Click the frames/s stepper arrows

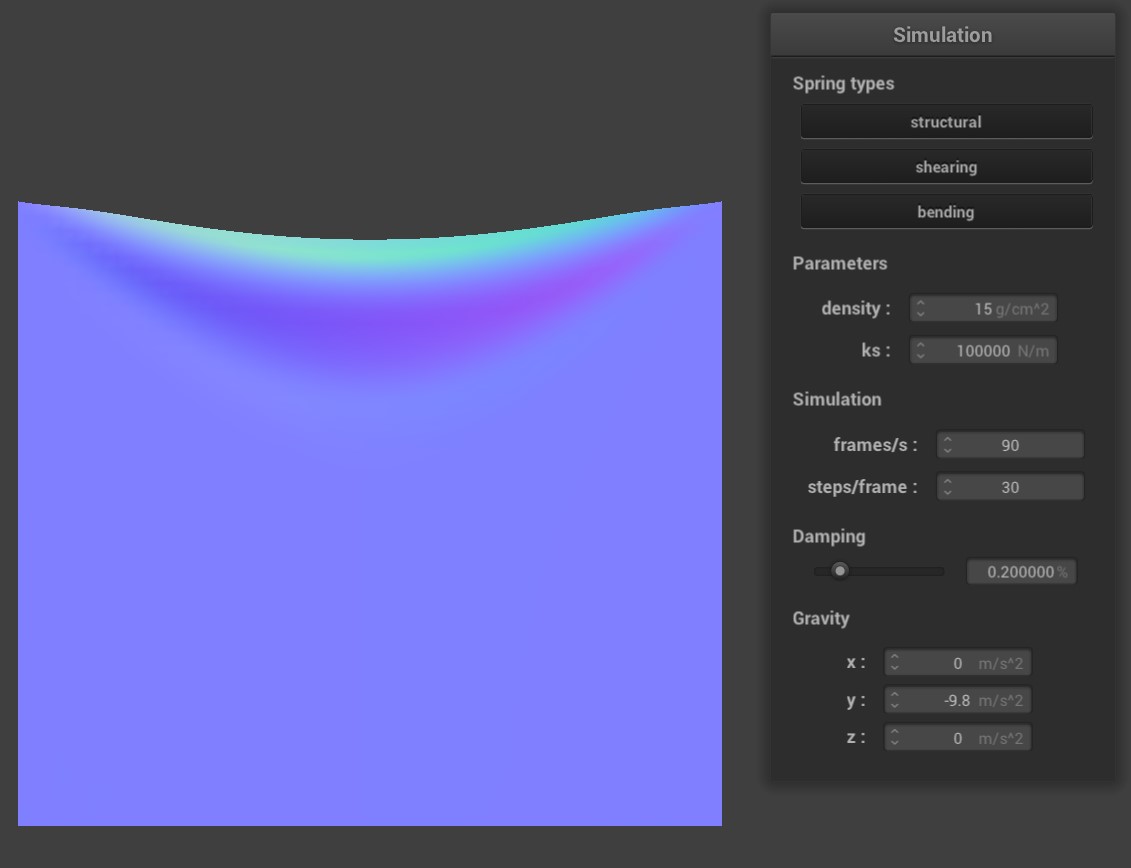pyautogui.click(x=947, y=446)
